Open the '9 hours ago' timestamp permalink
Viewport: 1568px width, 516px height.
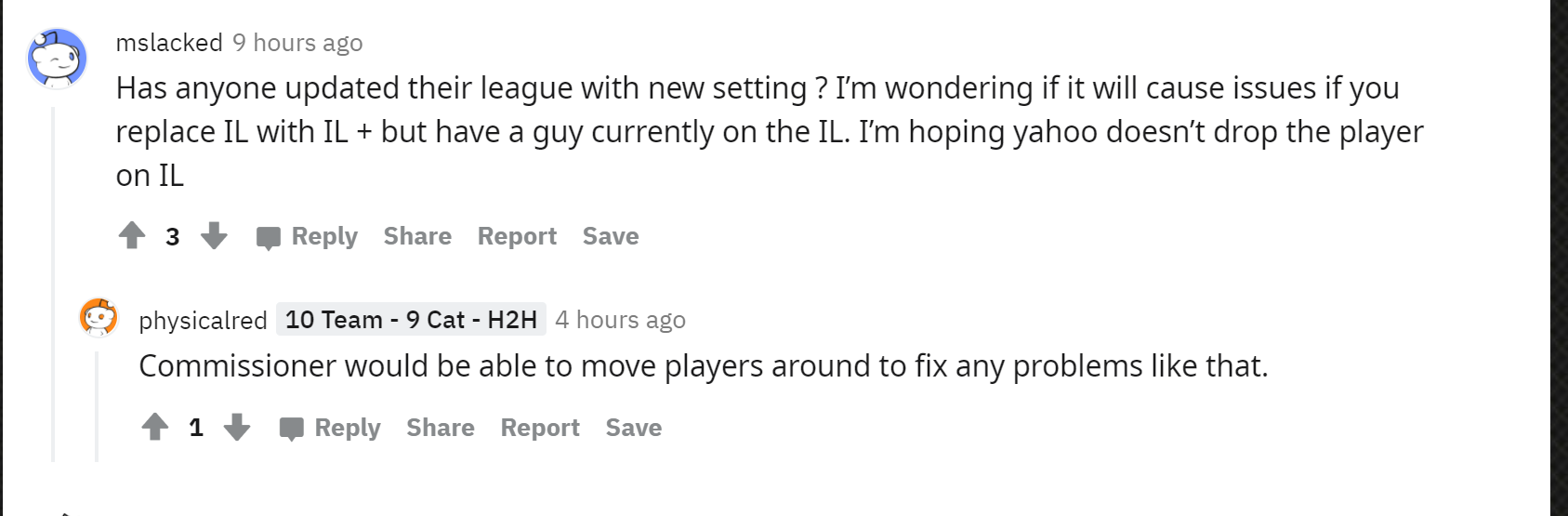point(297,43)
